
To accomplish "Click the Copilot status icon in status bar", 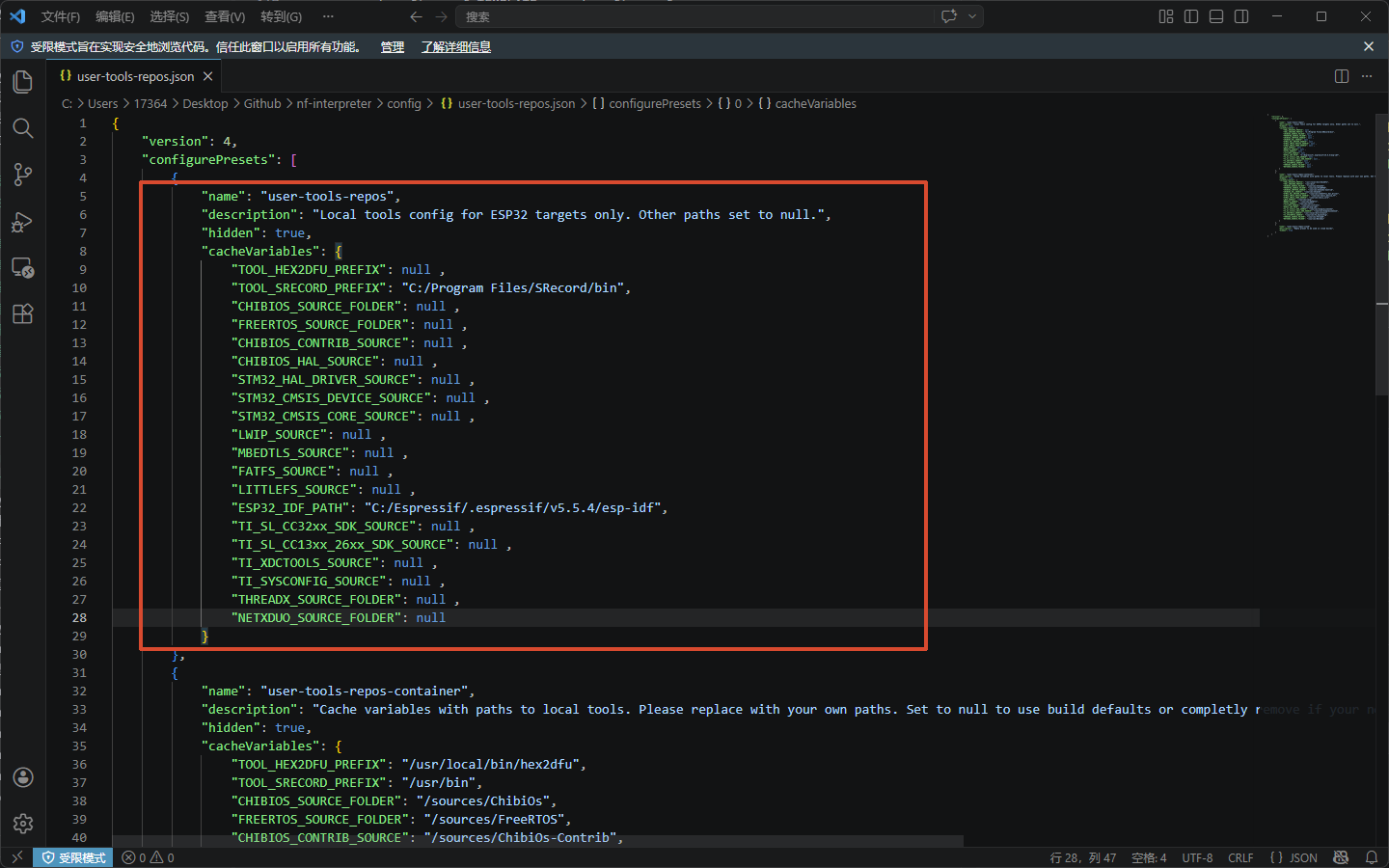I will click(1341, 857).
